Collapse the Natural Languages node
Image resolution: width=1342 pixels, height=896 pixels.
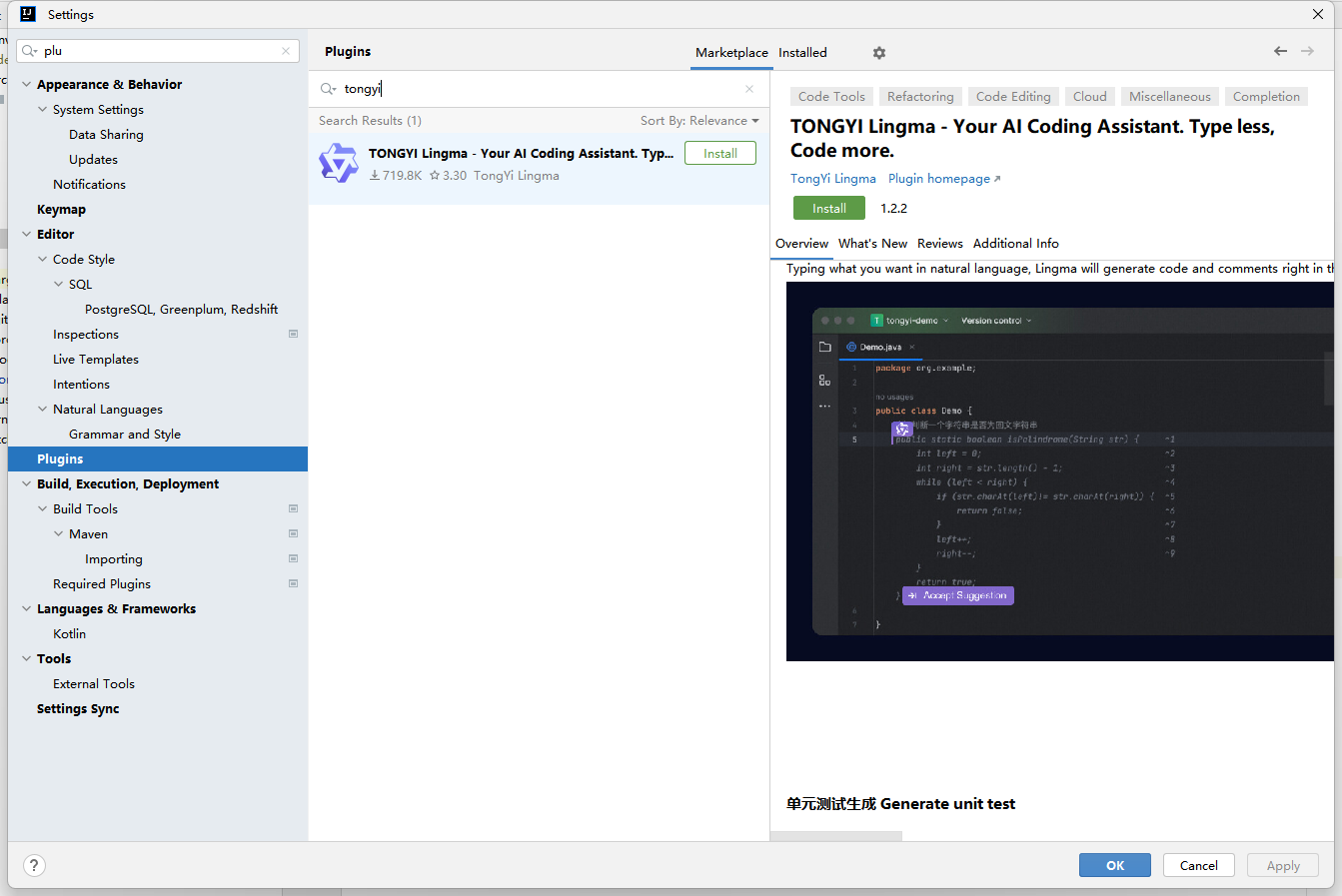pyautogui.click(x=43, y=410)
